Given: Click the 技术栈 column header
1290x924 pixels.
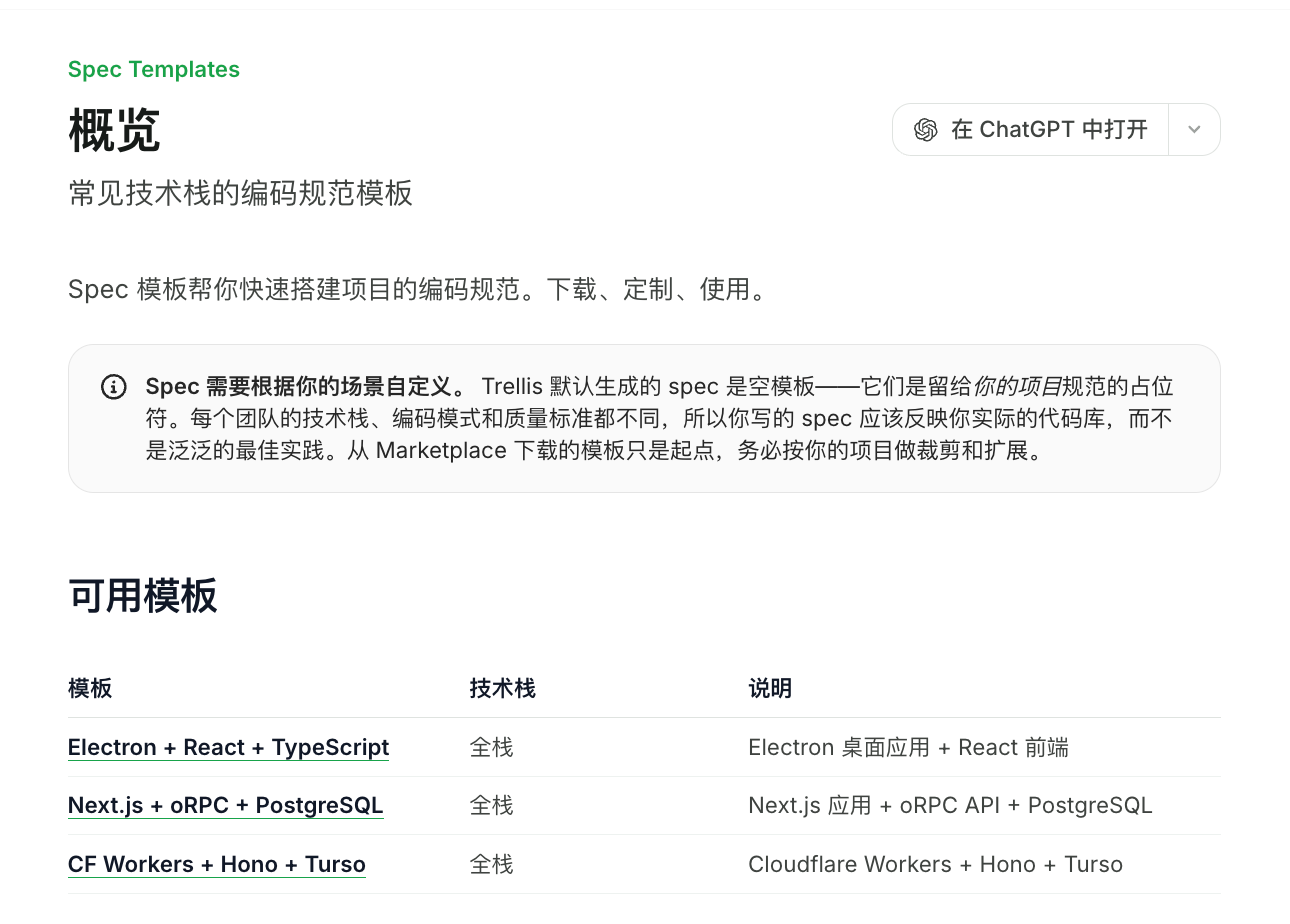Looking at the screenshot, I should point(503,688).
